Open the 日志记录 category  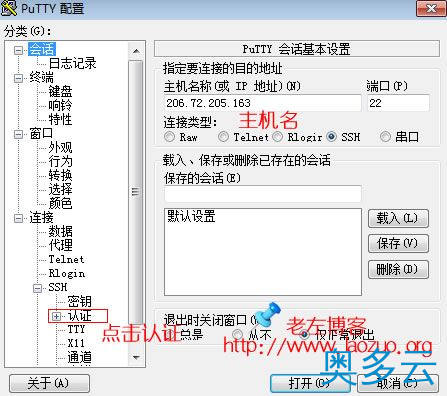[x=72, y=63]
